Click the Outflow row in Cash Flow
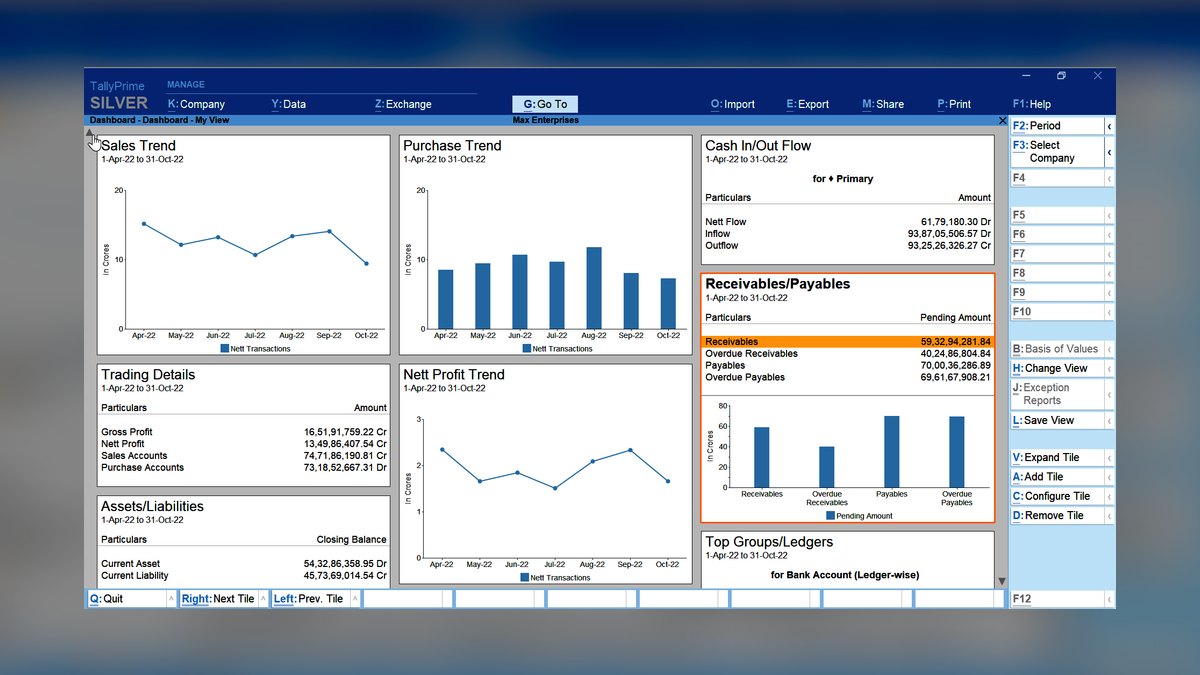1200x675 pixels. [848, 246]
